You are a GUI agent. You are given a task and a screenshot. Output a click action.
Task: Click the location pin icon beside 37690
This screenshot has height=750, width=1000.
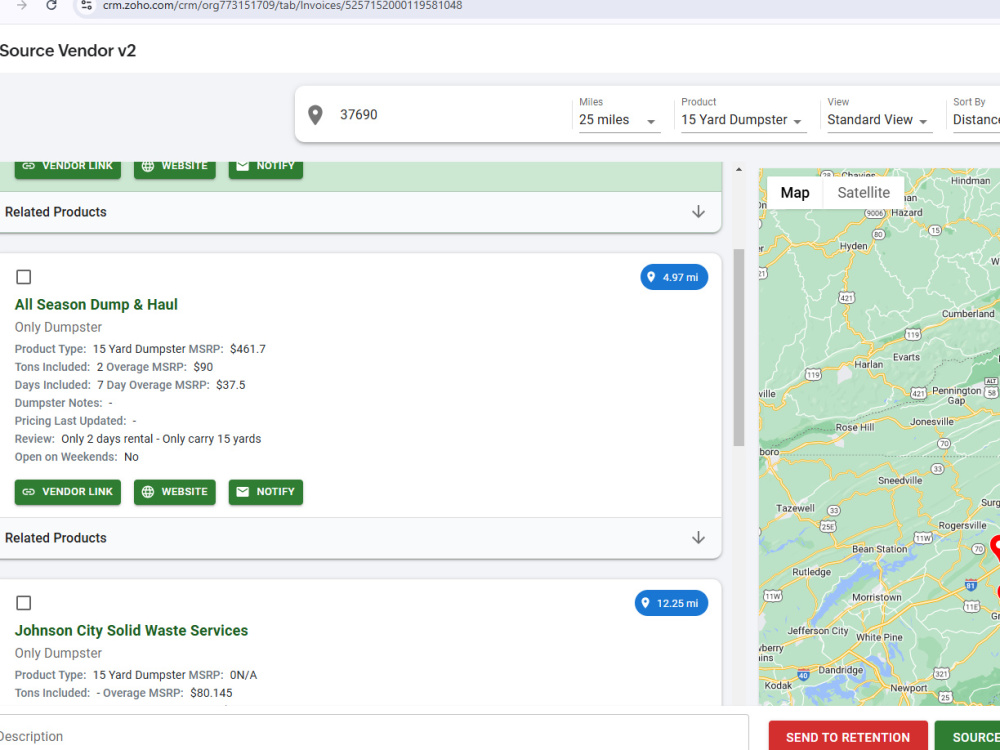tap(315, 115)
